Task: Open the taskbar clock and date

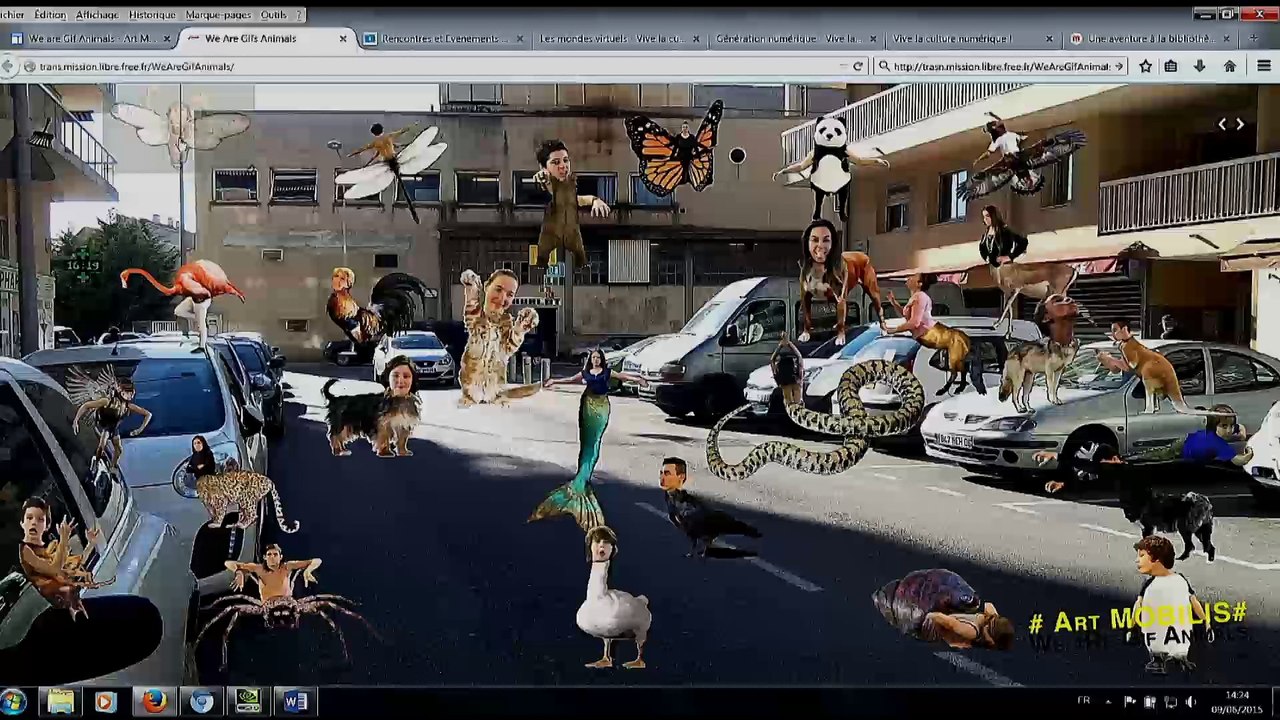Action: 1237,702
